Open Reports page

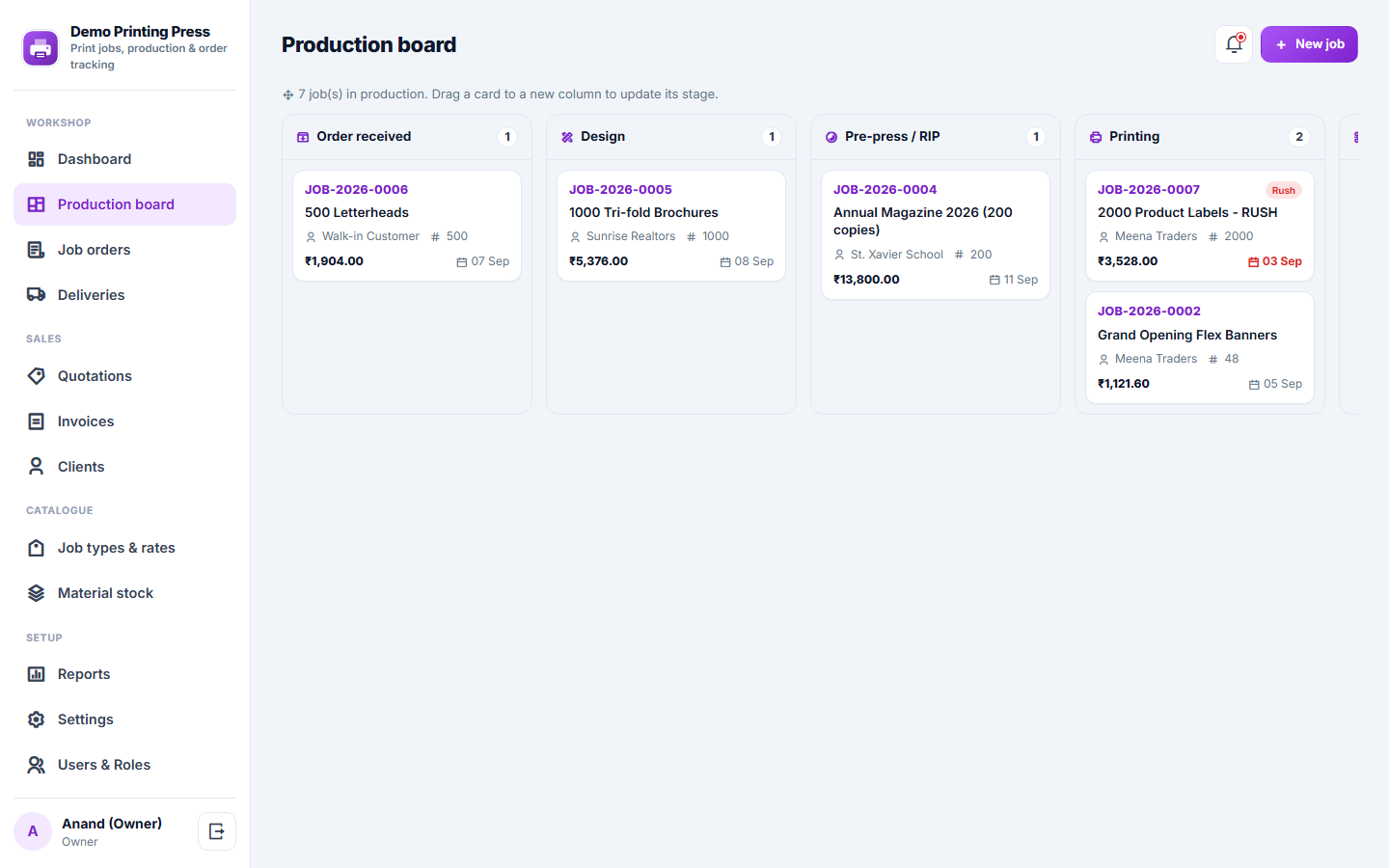click(124, 674)
